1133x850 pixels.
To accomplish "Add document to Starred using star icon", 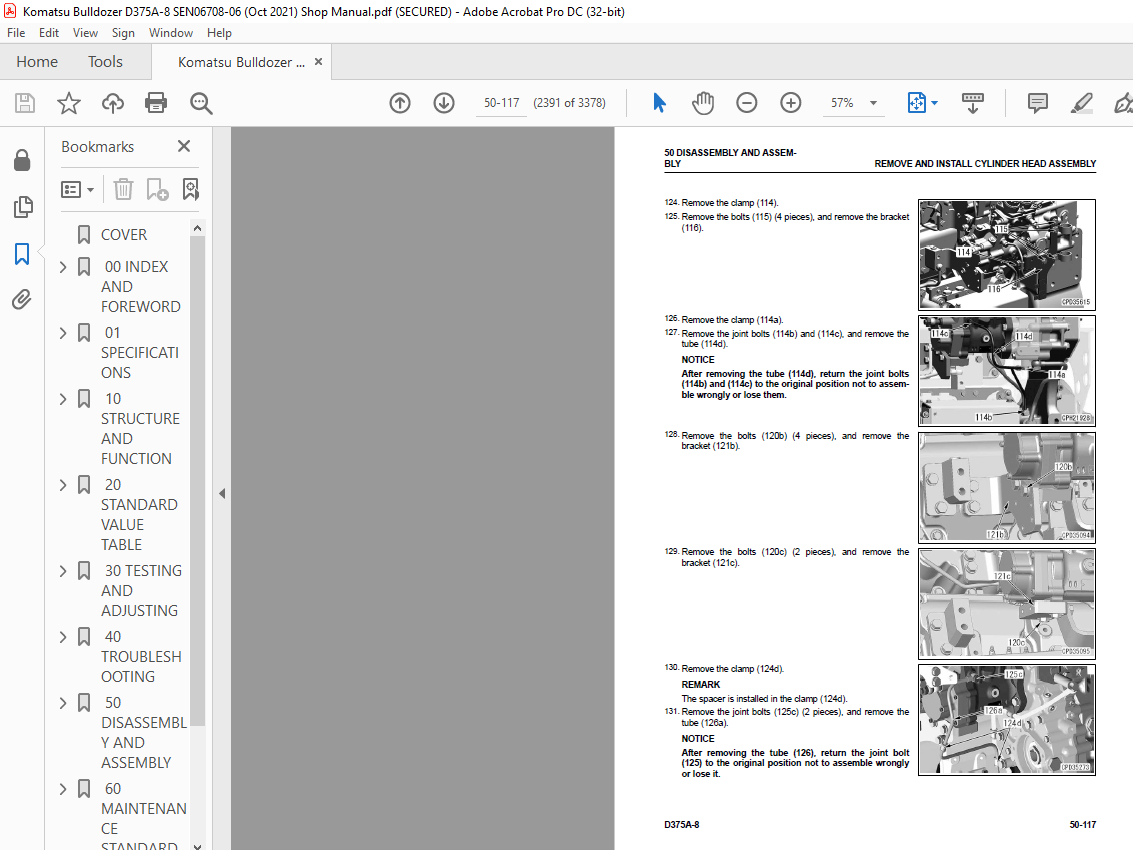I will 69,103.
